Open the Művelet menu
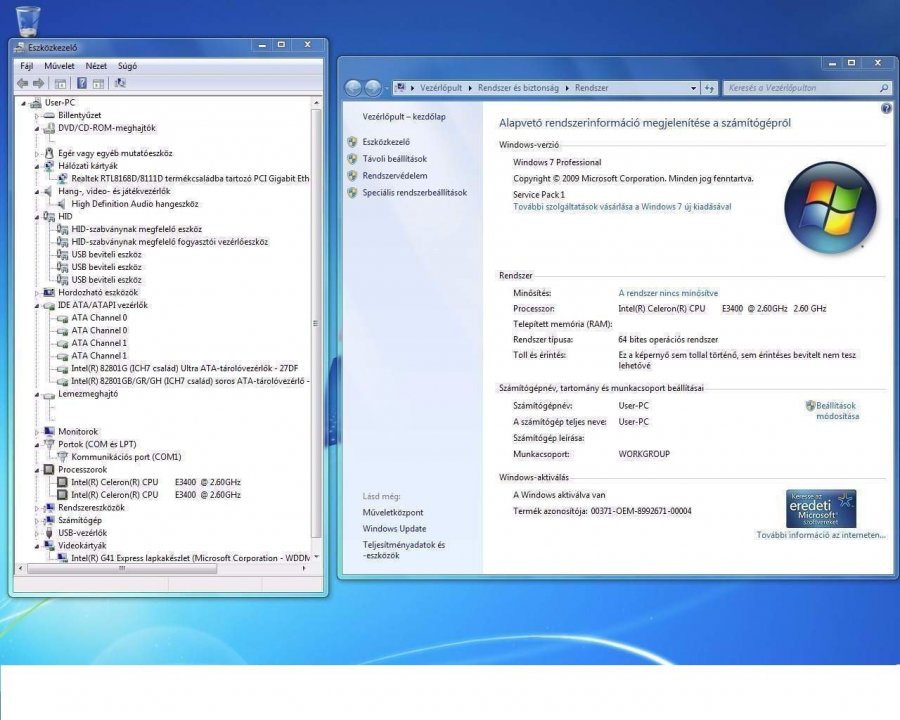Image resolution: width=900 pixels, height=720 pixels. pyautogui.click(x=59, y=66)
